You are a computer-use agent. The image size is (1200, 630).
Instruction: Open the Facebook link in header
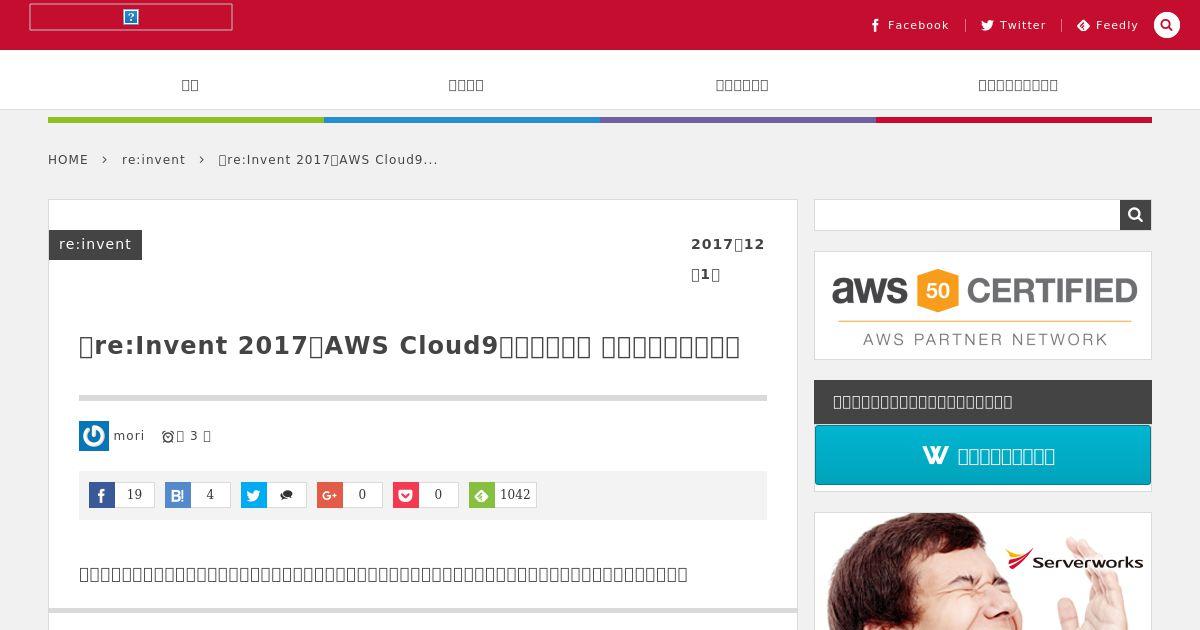(909, 25)
